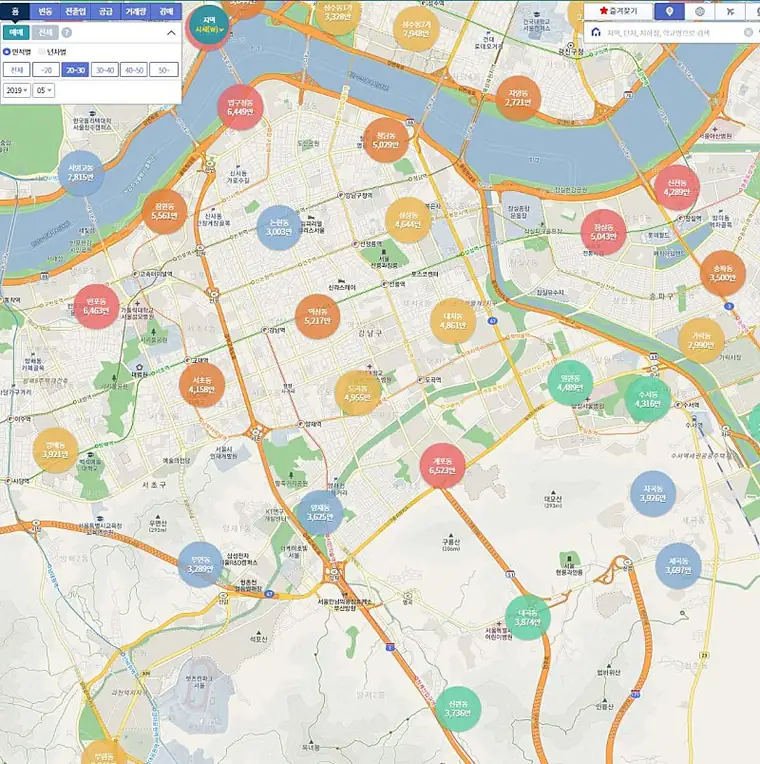Screen dimensions: 760x764
Task: Click the 반포동 6,463만 bubble
Action: click(x=96, y=306)
